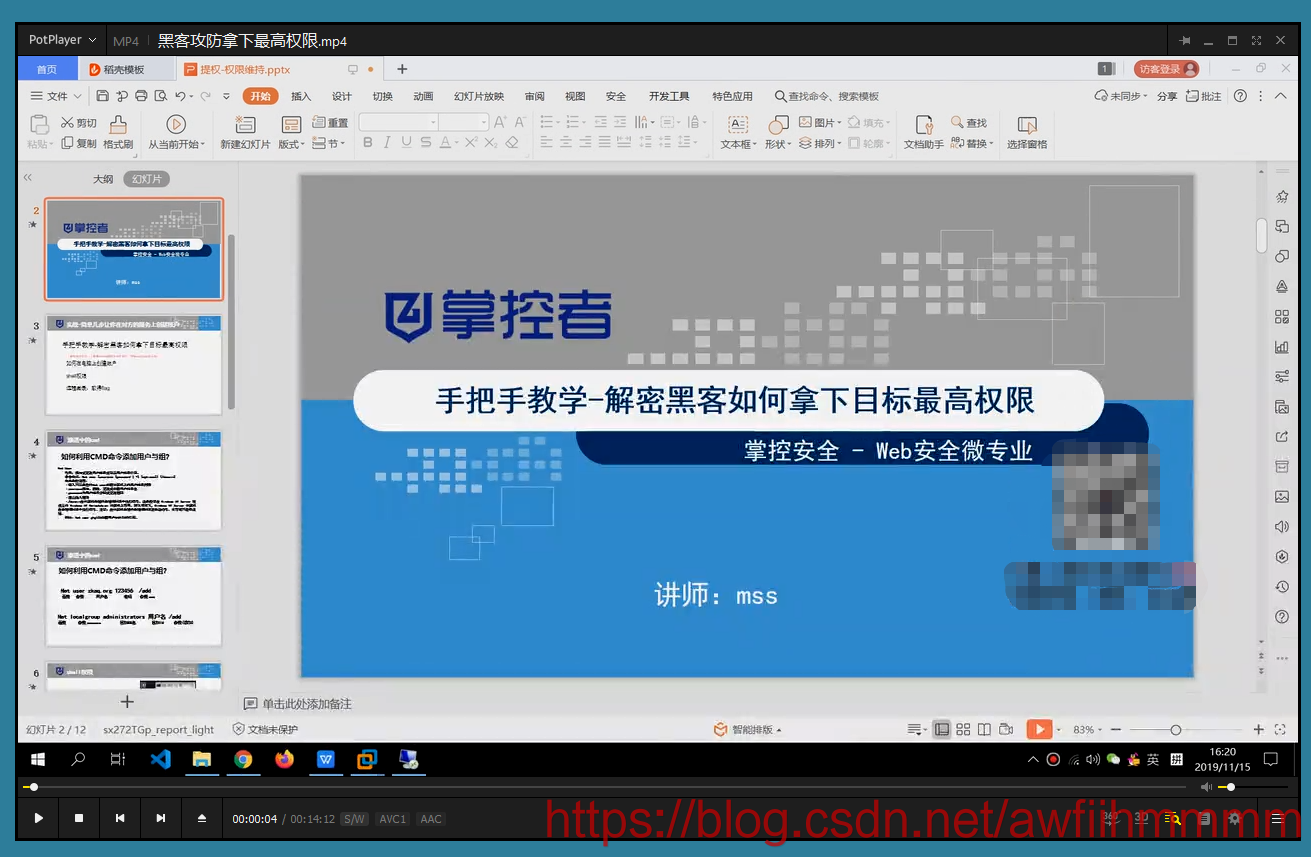Click the PotPlayer open/eject file button

(202, 818)
